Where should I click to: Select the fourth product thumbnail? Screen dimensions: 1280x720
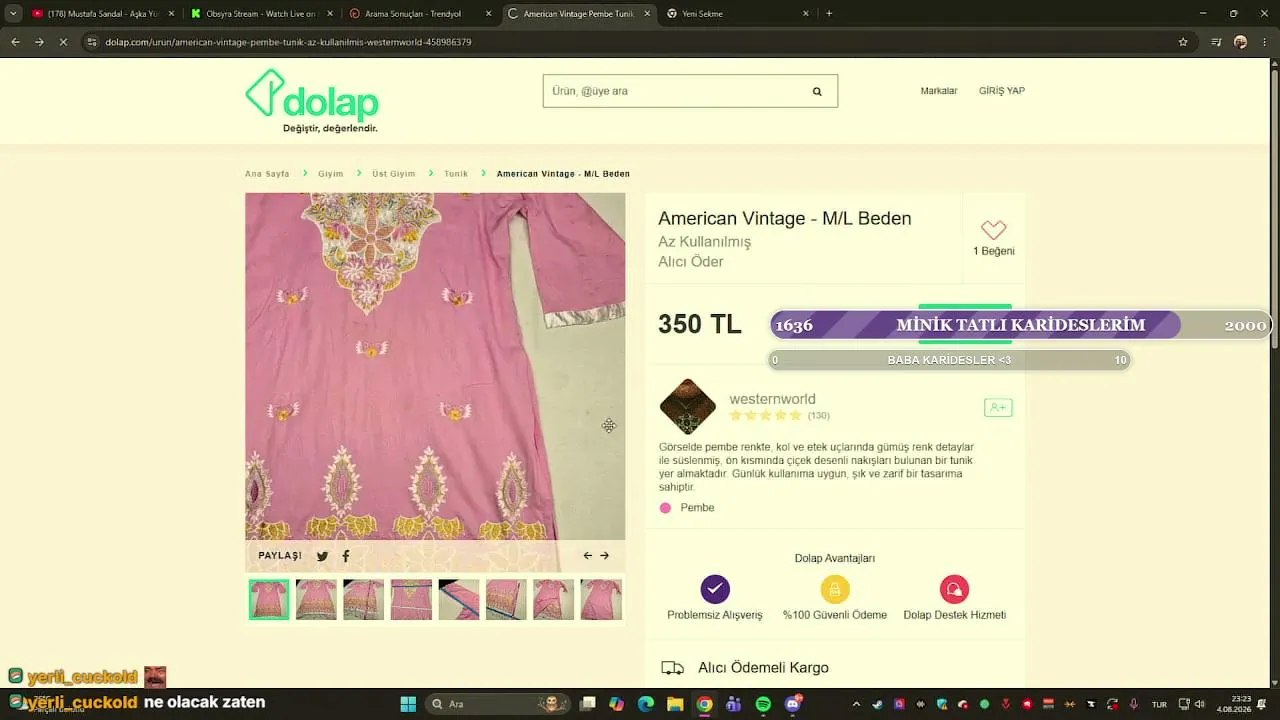click(x=411, y=599)
